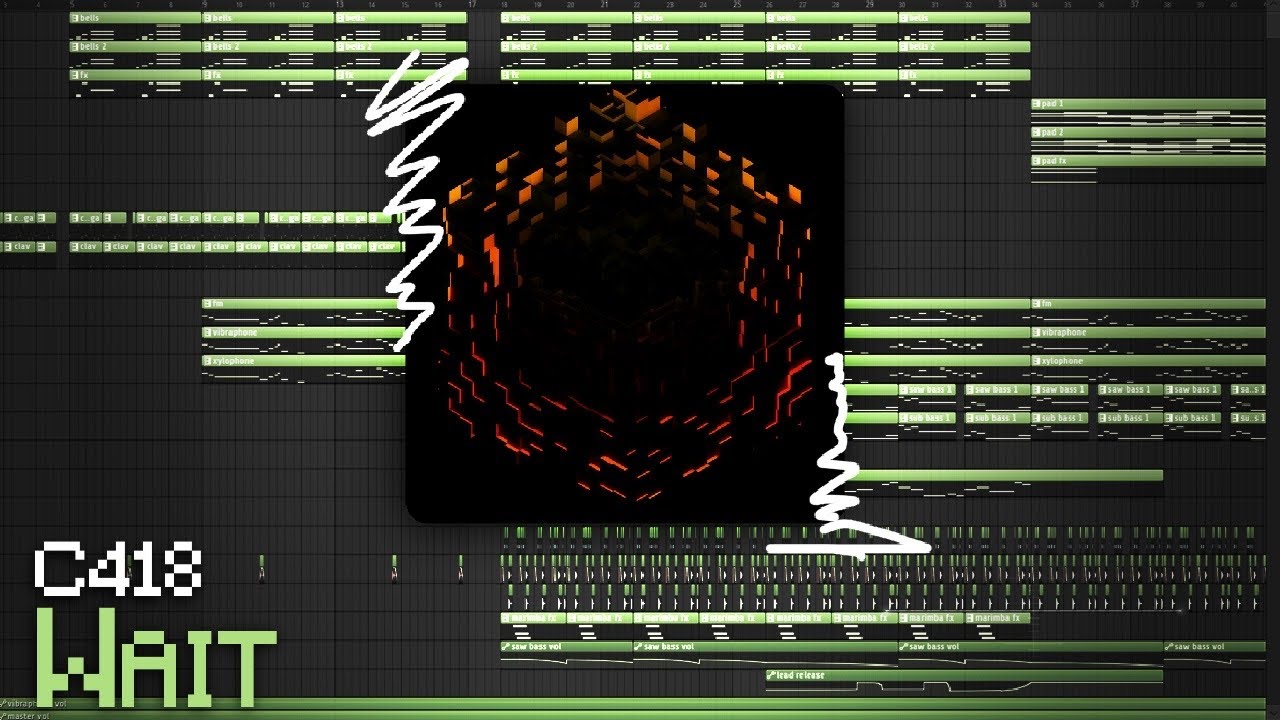Click the bells 2 clip icon at bar 5
Viewport: 1280px width, 720px height.
[x=75, y=47]
